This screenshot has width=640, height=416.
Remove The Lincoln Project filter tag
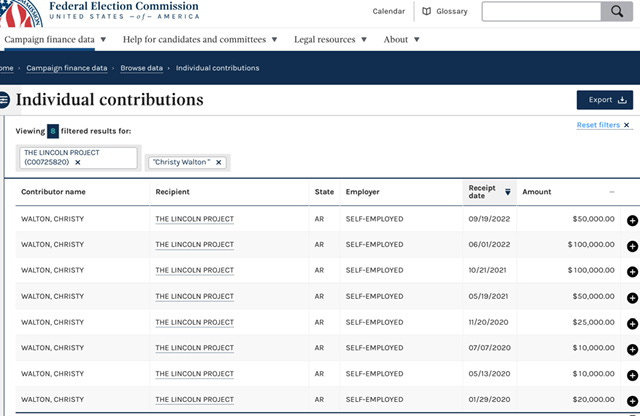tap(78, 162)
